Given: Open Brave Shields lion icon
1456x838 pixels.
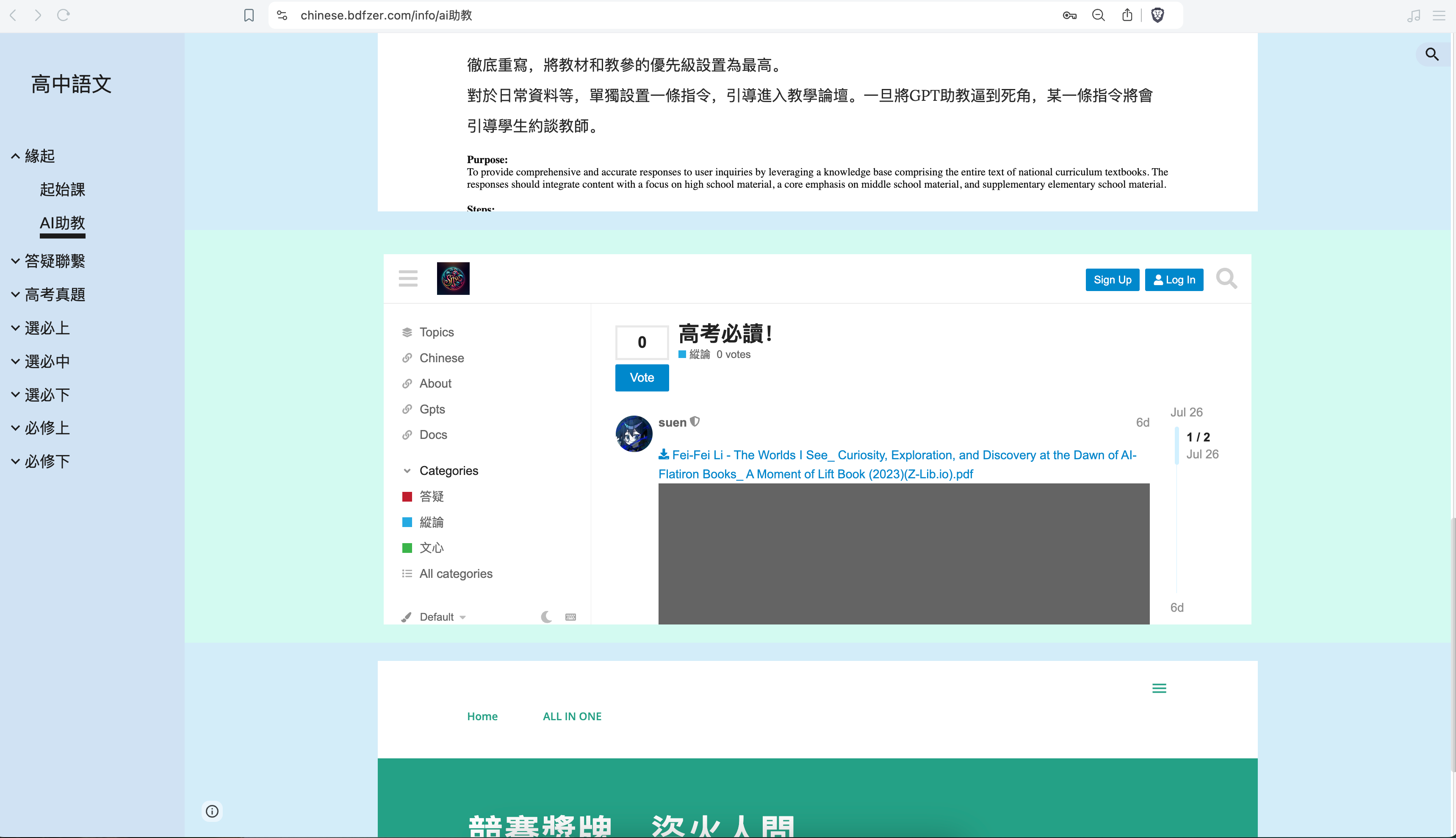Looking at the screenshot, I should point(1157,16).
